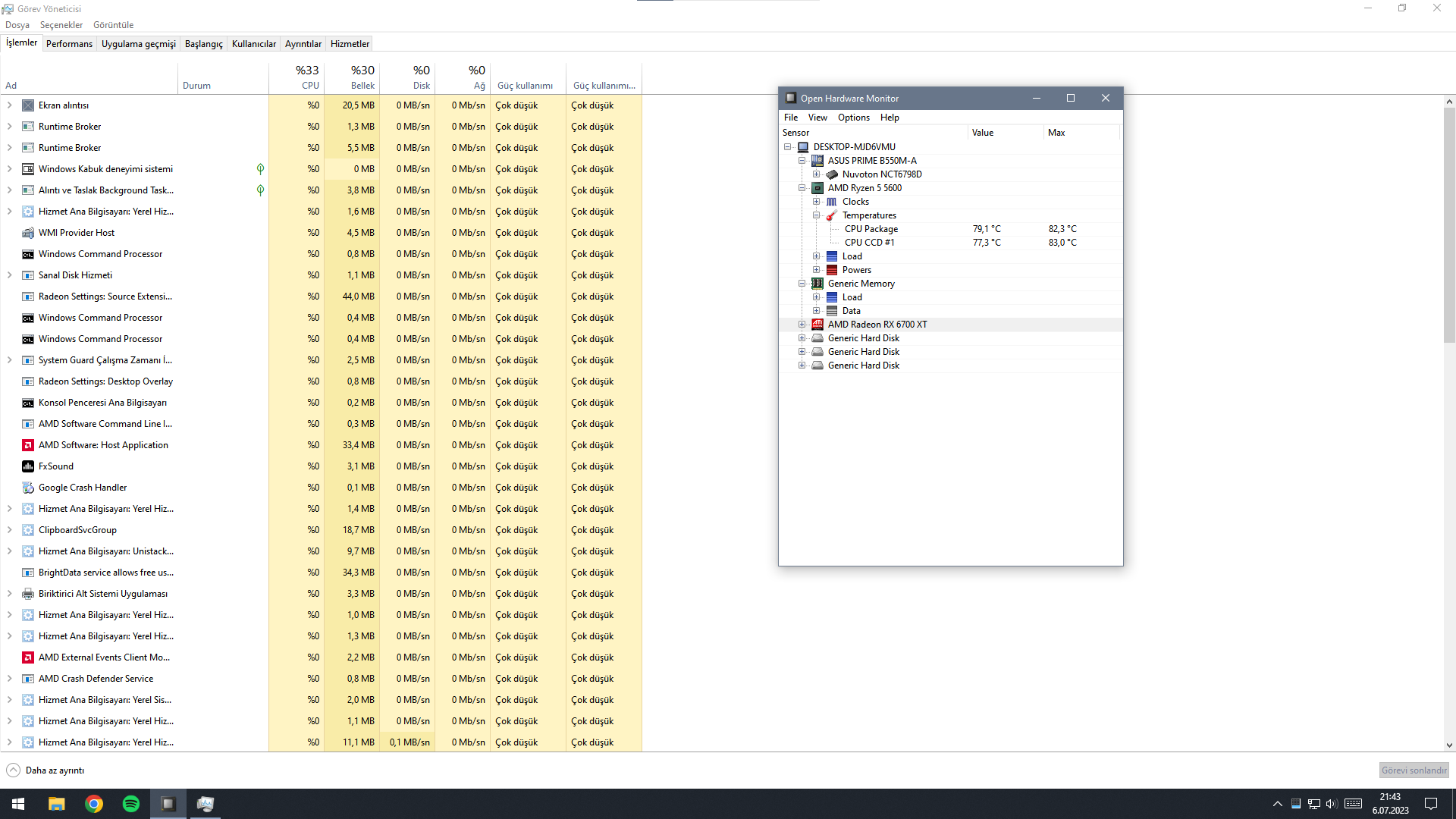Viewport: 1456px width, 819px height.
Task: Click the Max column header
Action: pyautogui.click(x=1081, y=133)
